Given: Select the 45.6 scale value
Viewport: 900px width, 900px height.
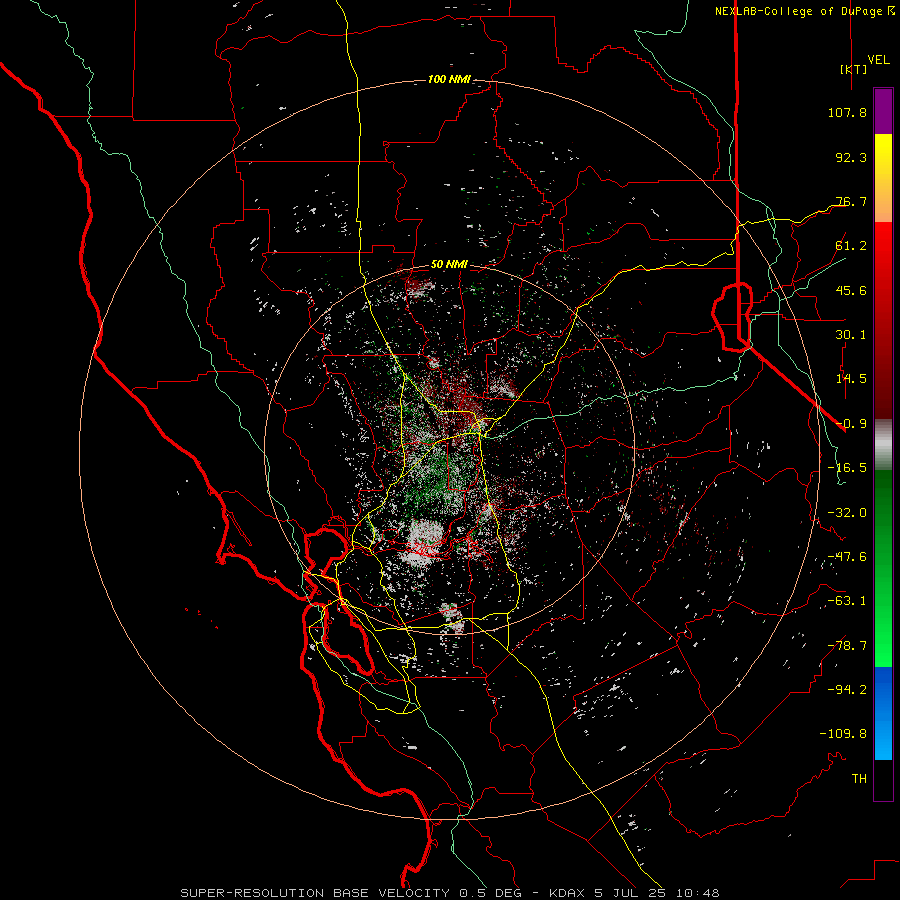Looking at the screenshot, I should pos(851,290).
